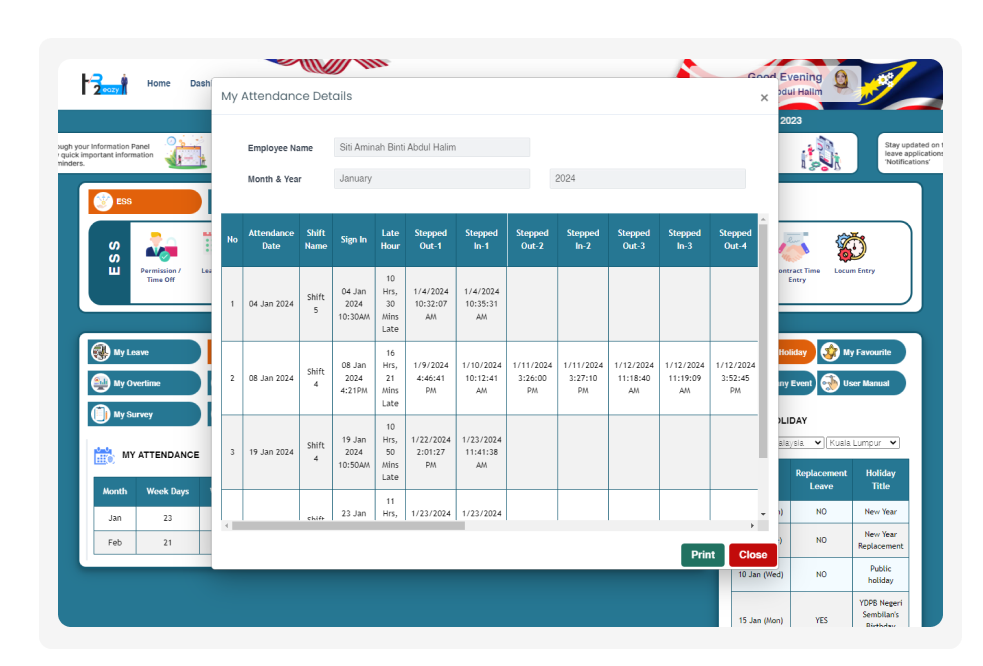The height and width of the screenshot is (666, 983).
Task: Click the My Leave icon
Action: (x=101, y=352)
